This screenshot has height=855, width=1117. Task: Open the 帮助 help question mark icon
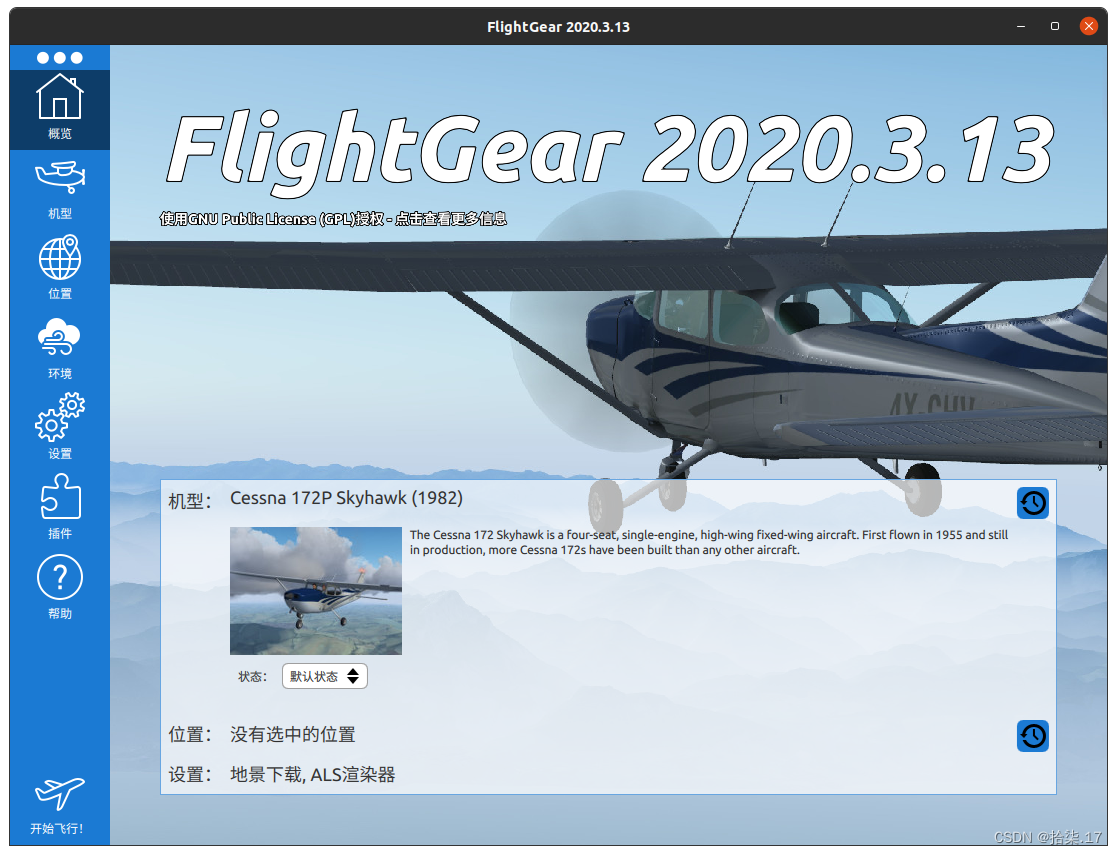click(59, 578)
